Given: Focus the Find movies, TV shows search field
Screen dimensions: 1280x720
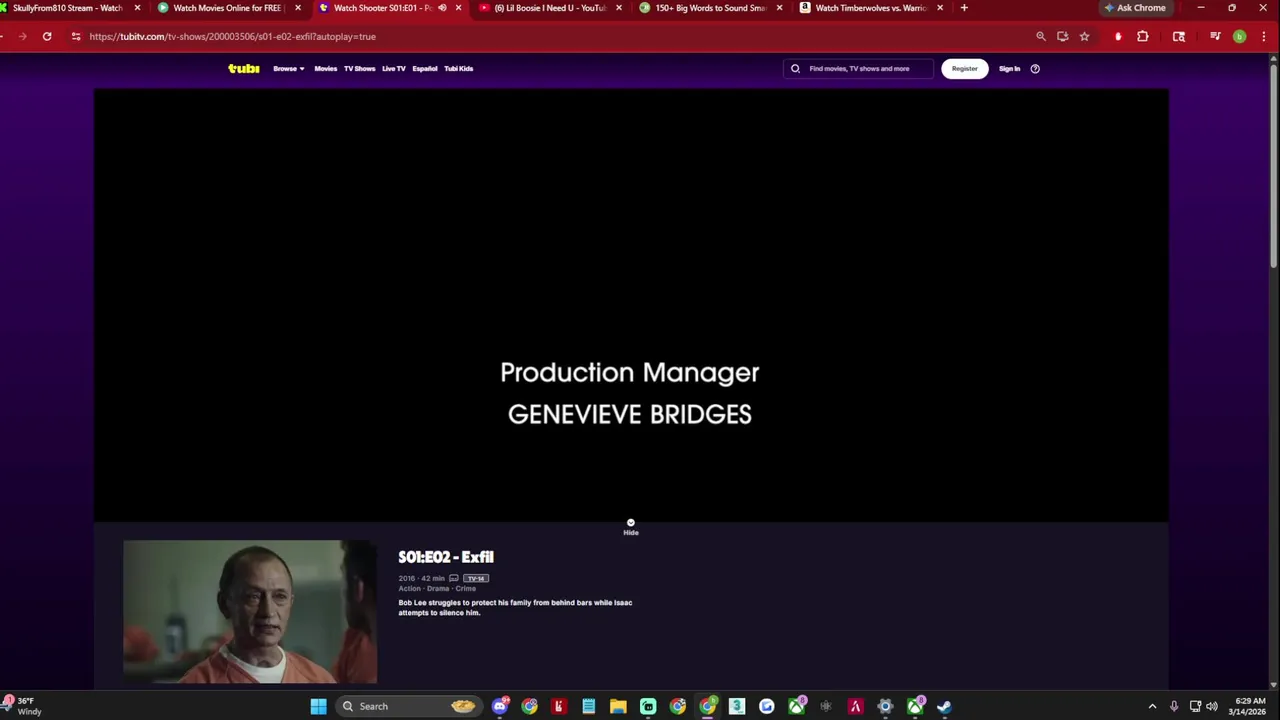Looking at the screenshot, I should click(x=859, y=68).
